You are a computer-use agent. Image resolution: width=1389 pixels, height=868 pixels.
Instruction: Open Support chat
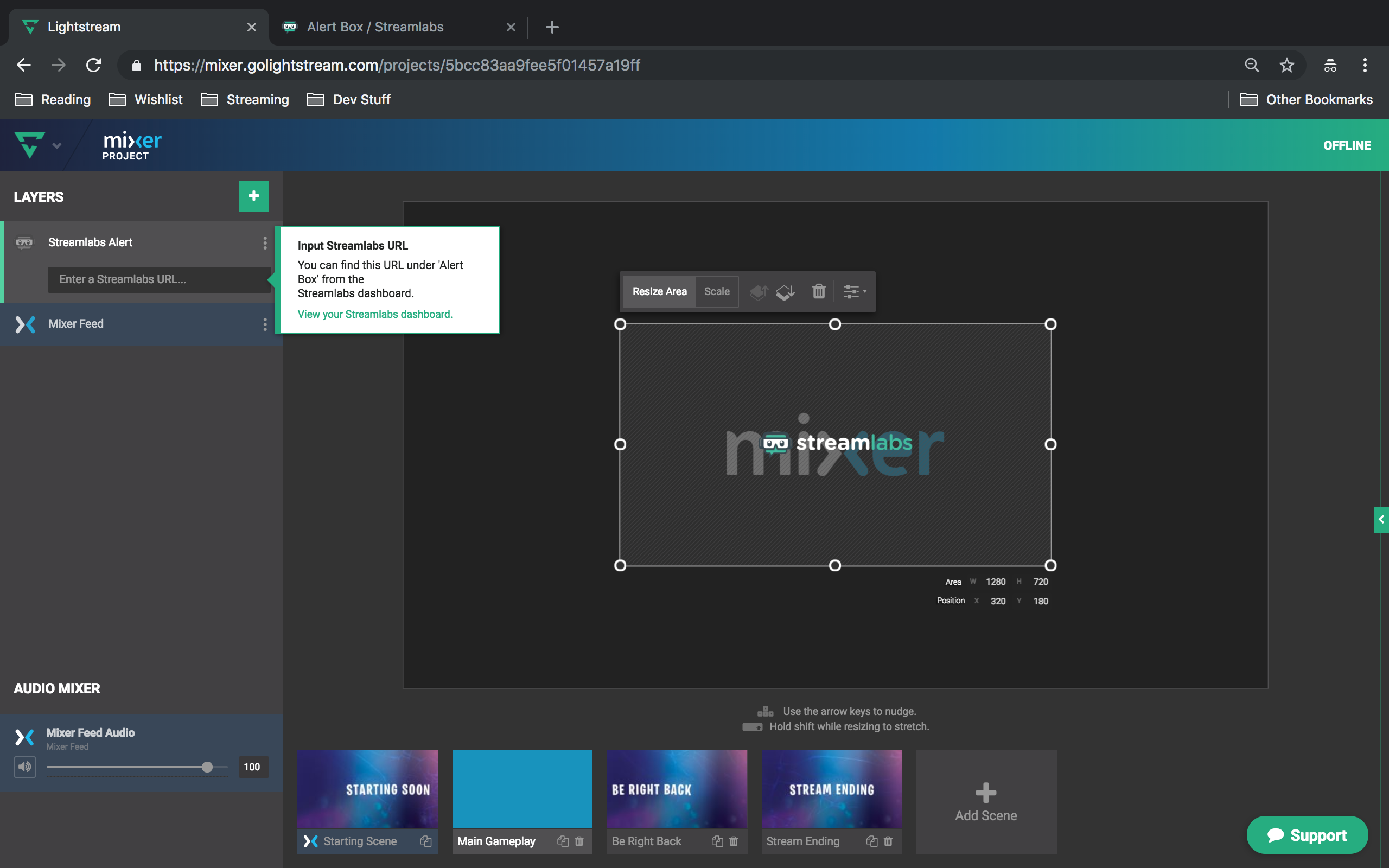(1307, 835)
